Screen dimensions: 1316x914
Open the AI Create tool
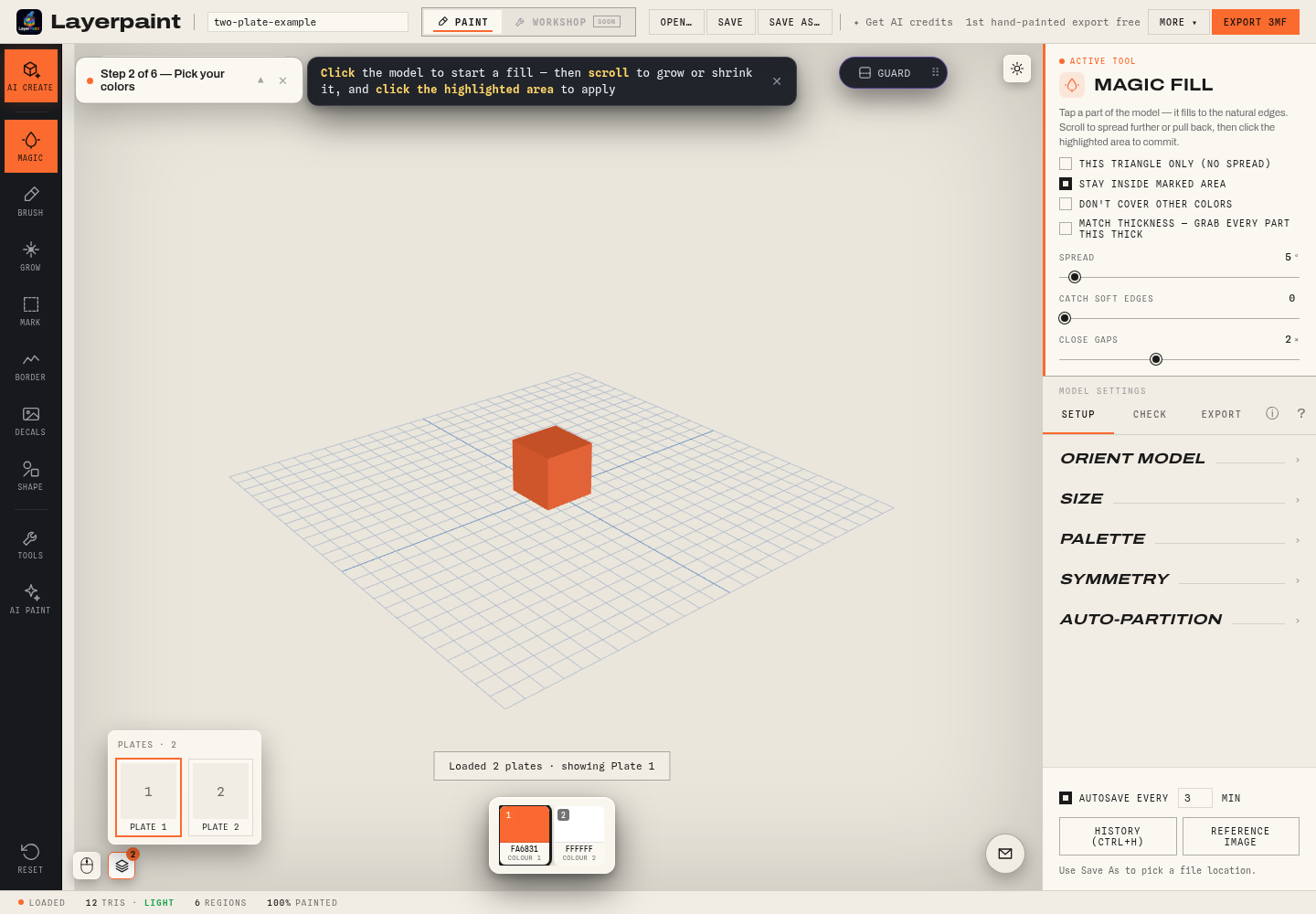(x=31, y=76)
